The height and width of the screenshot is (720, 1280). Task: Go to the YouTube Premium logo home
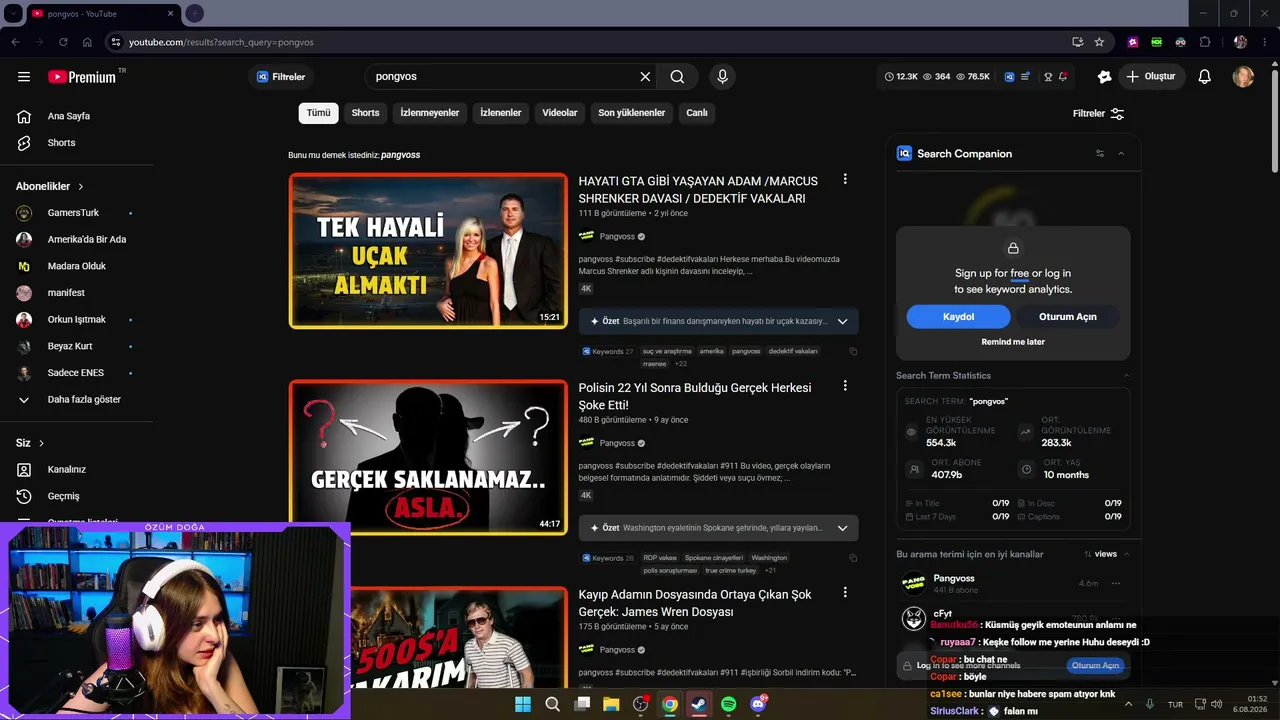click(82, 77)
